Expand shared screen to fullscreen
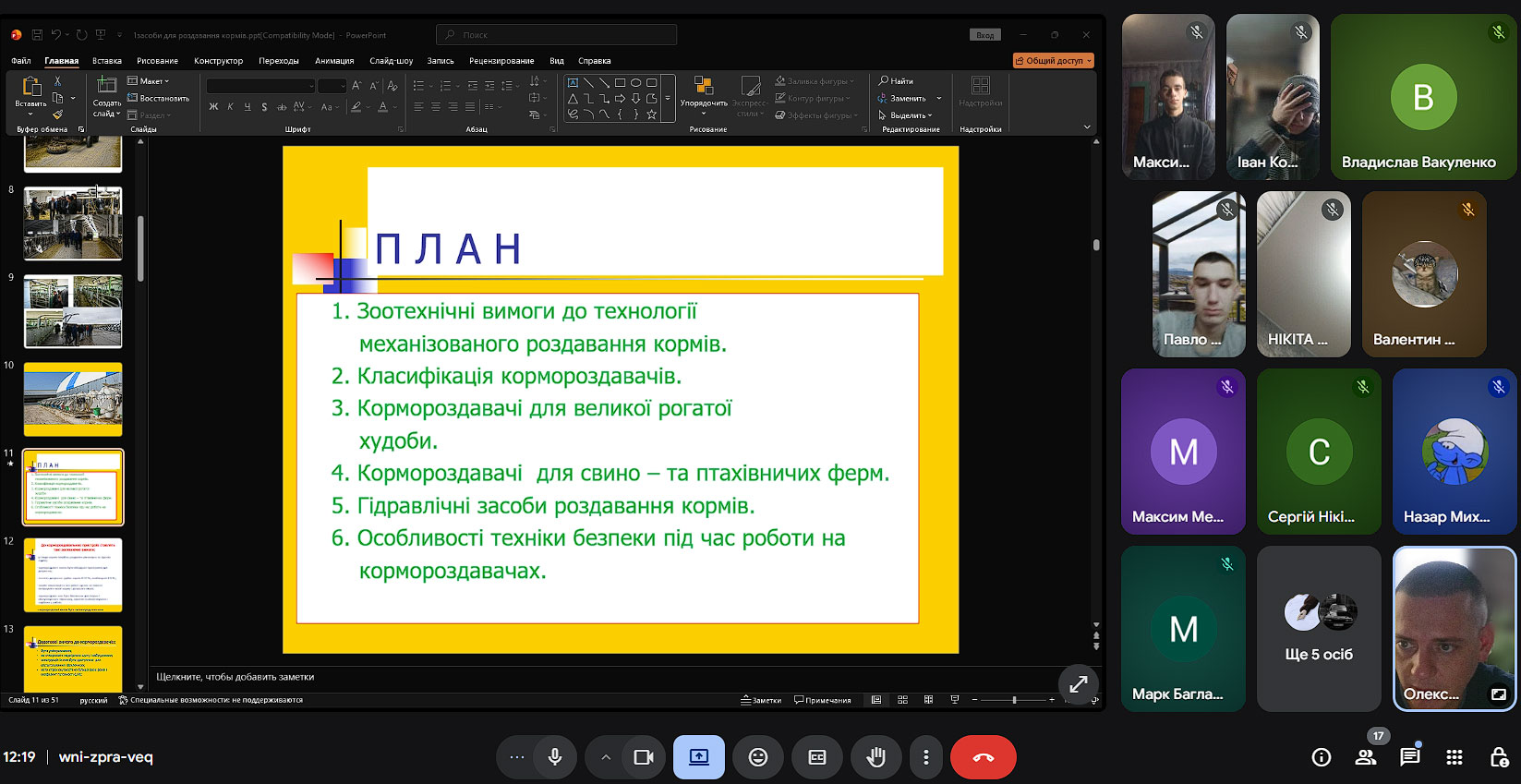The image size is (1521, 784). 1078,684
